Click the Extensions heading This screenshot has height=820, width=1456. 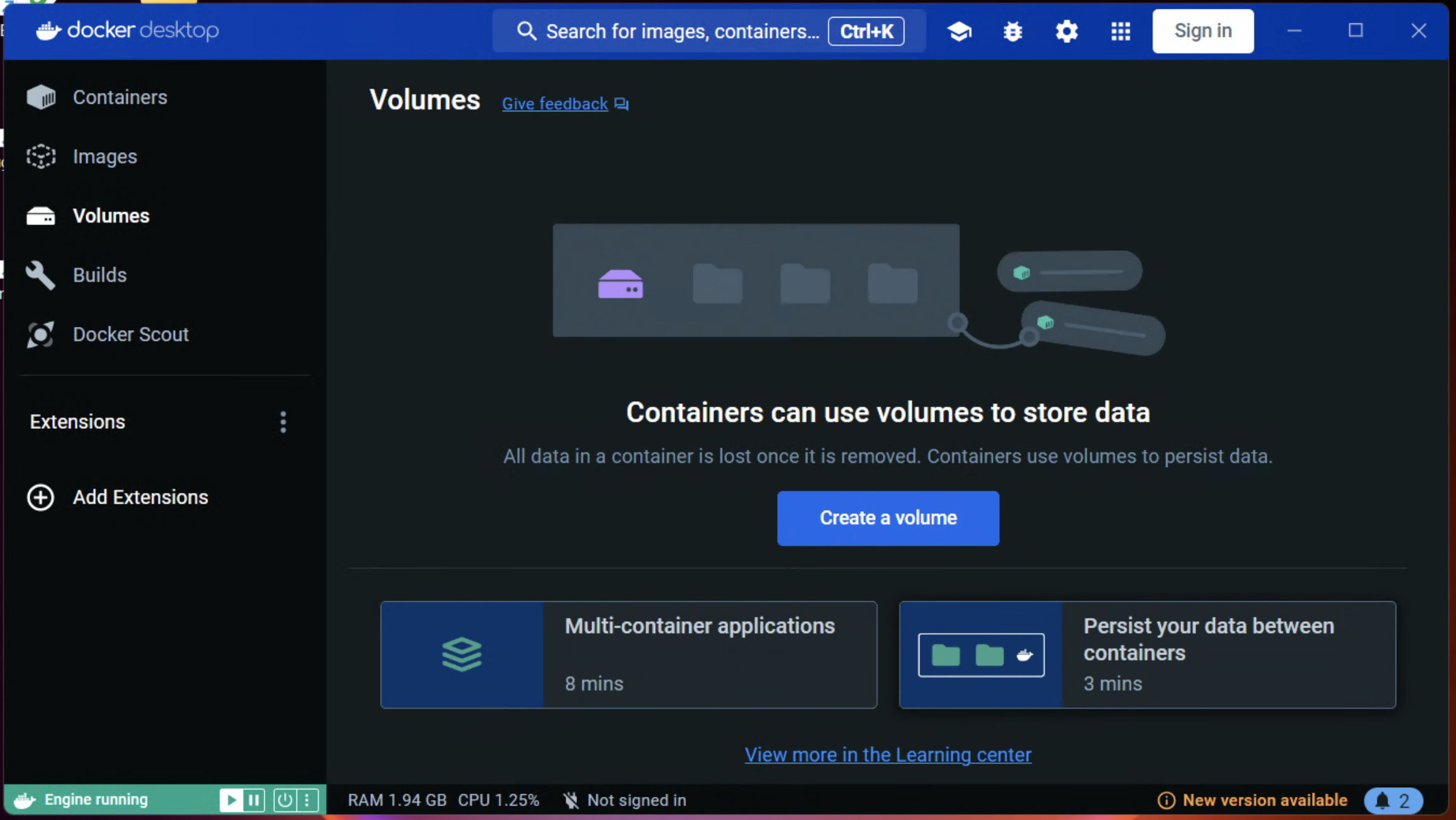pos(77,421)
